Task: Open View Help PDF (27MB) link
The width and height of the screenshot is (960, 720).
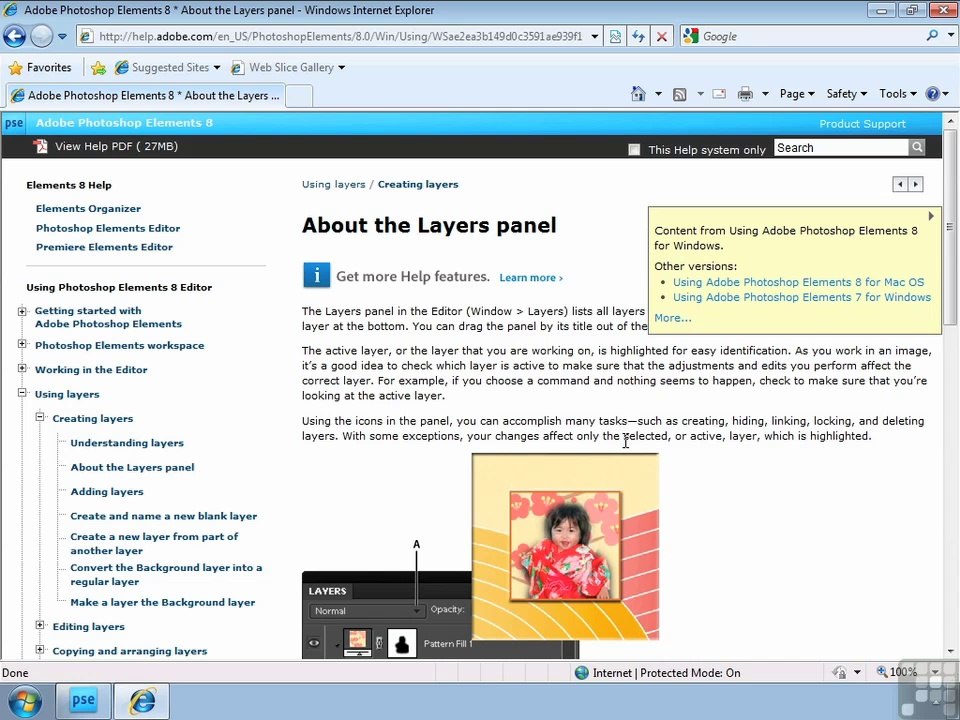Action: click(116, 146)
